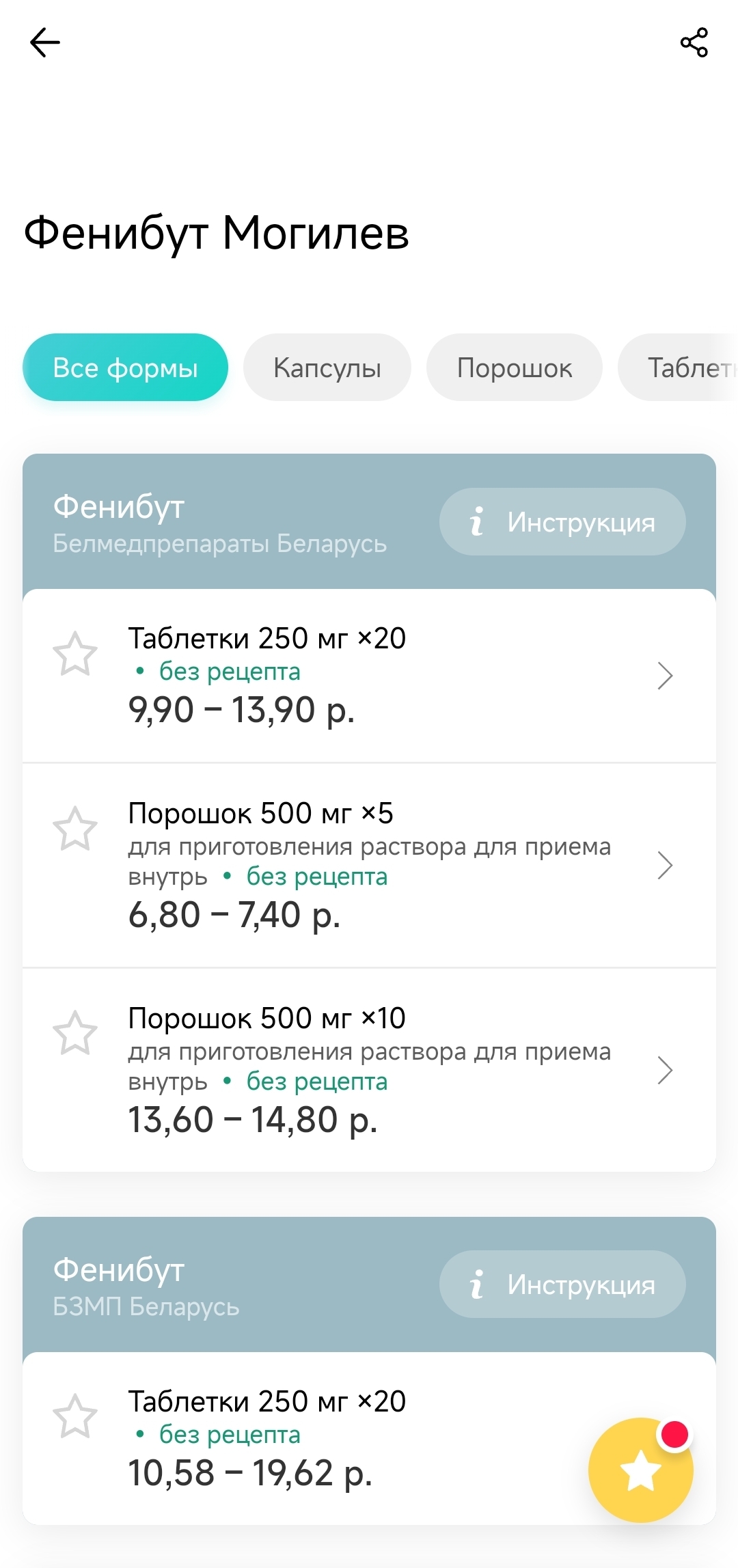Viewport: 738px width, 1568px height.
Task: Open the Порошок 500 мг ×5 chevron arrow
Action: (x=664, y=865)
